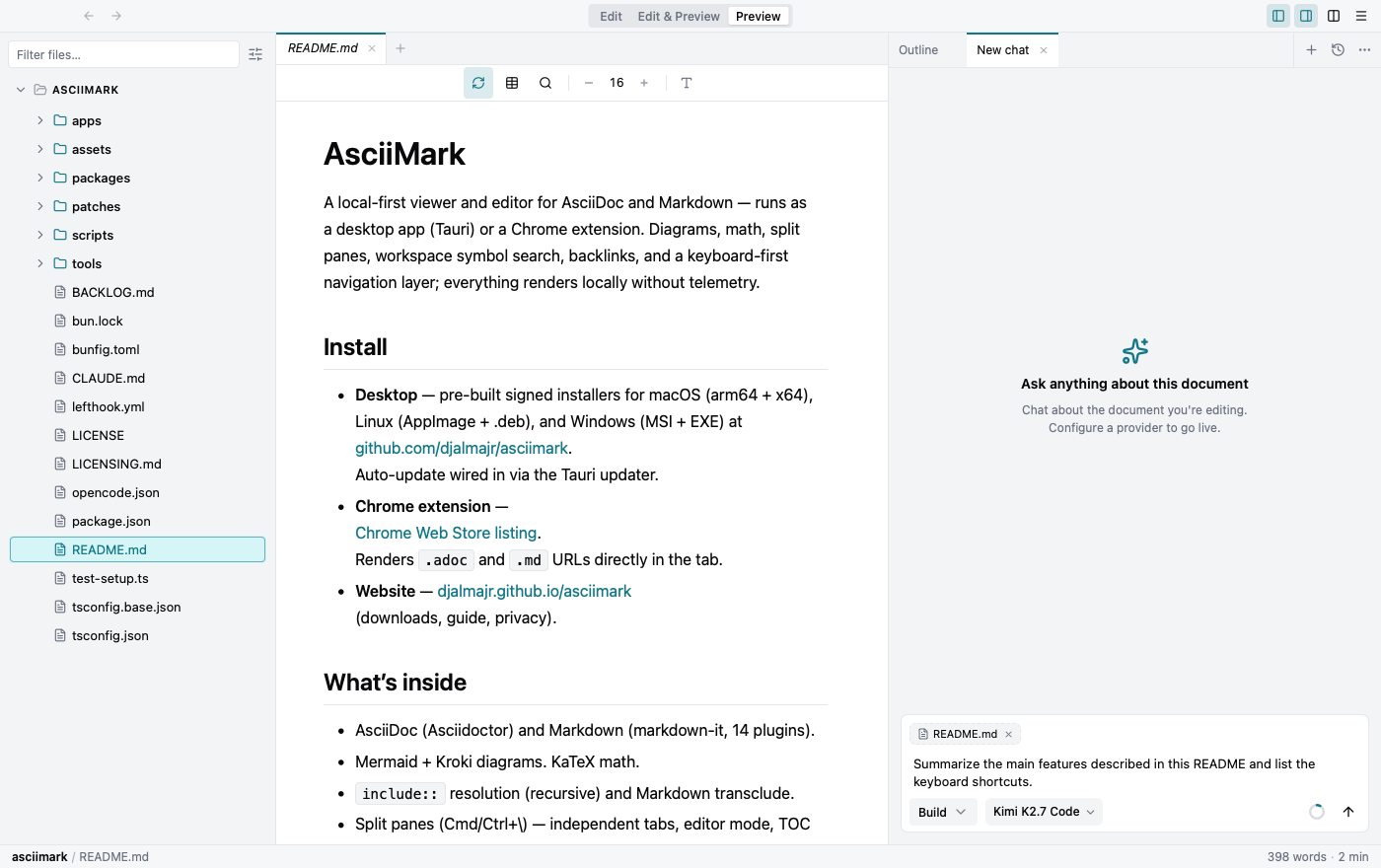
Task: Open bun.lock file
Action: pyautogui.click(x=137, y=321)
